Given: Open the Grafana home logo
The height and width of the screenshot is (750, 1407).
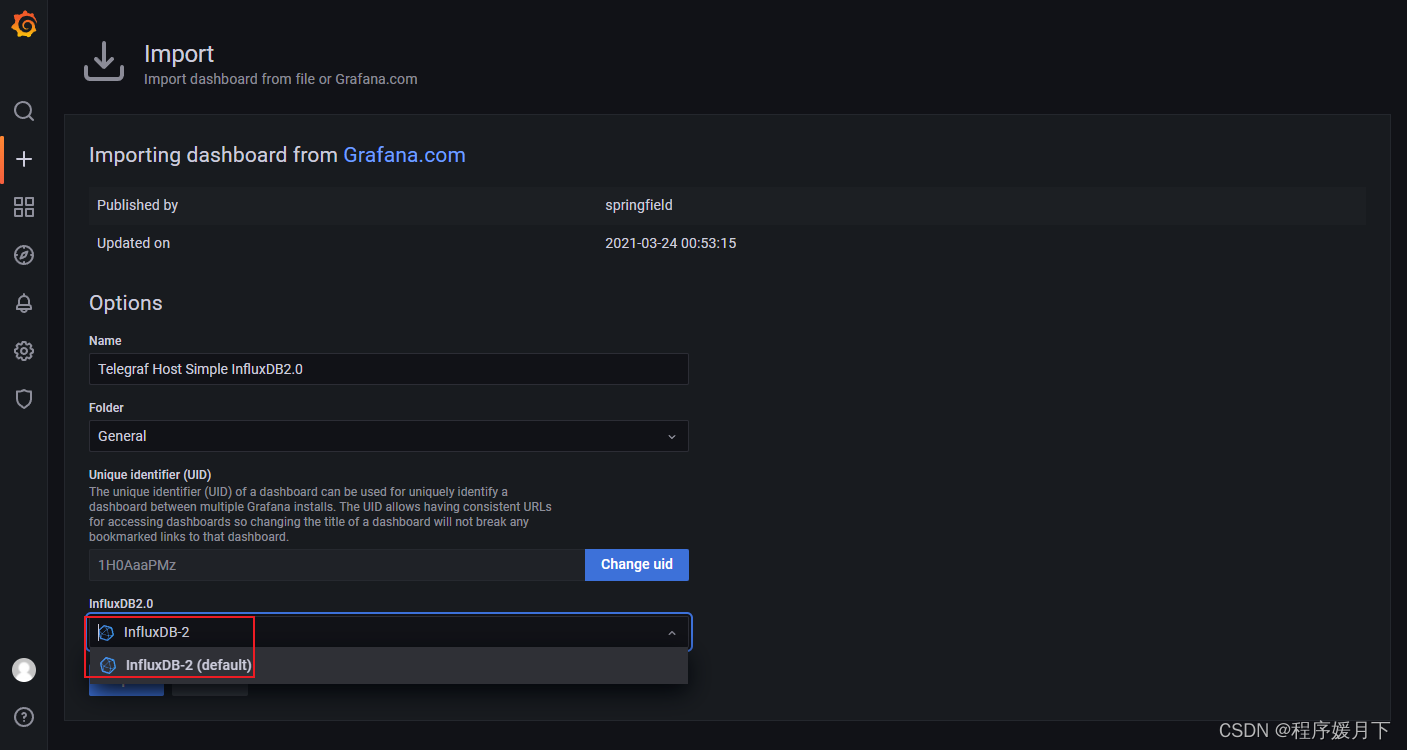Looking at the screenshot, I should click(24, 24).
